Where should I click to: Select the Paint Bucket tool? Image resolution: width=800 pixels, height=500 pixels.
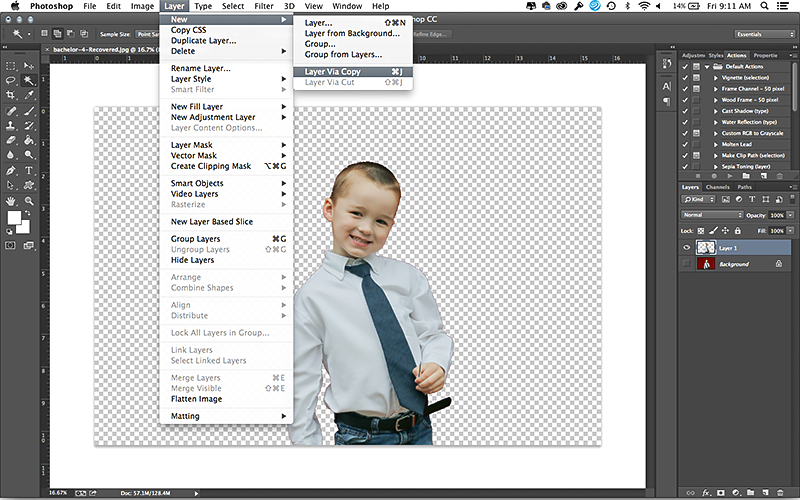29,140
